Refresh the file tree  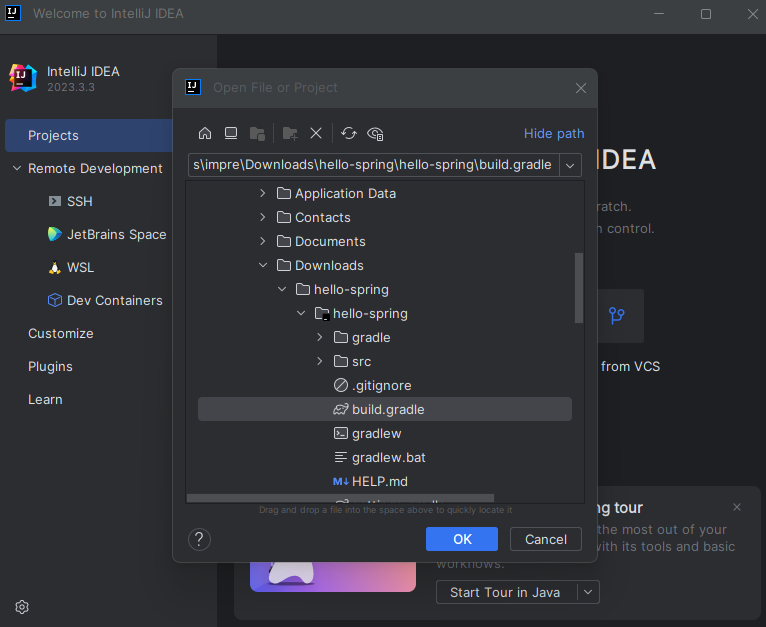349,133
